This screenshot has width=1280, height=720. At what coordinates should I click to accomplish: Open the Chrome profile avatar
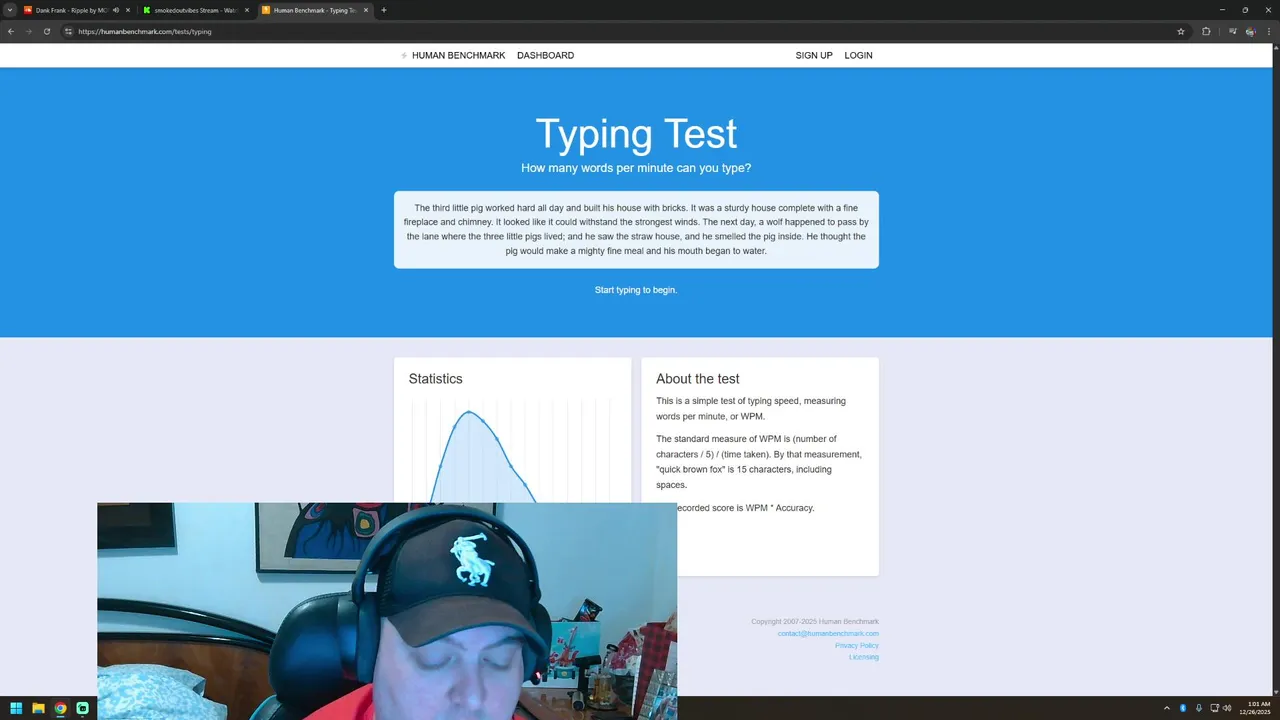click(x=1250, y=31)
